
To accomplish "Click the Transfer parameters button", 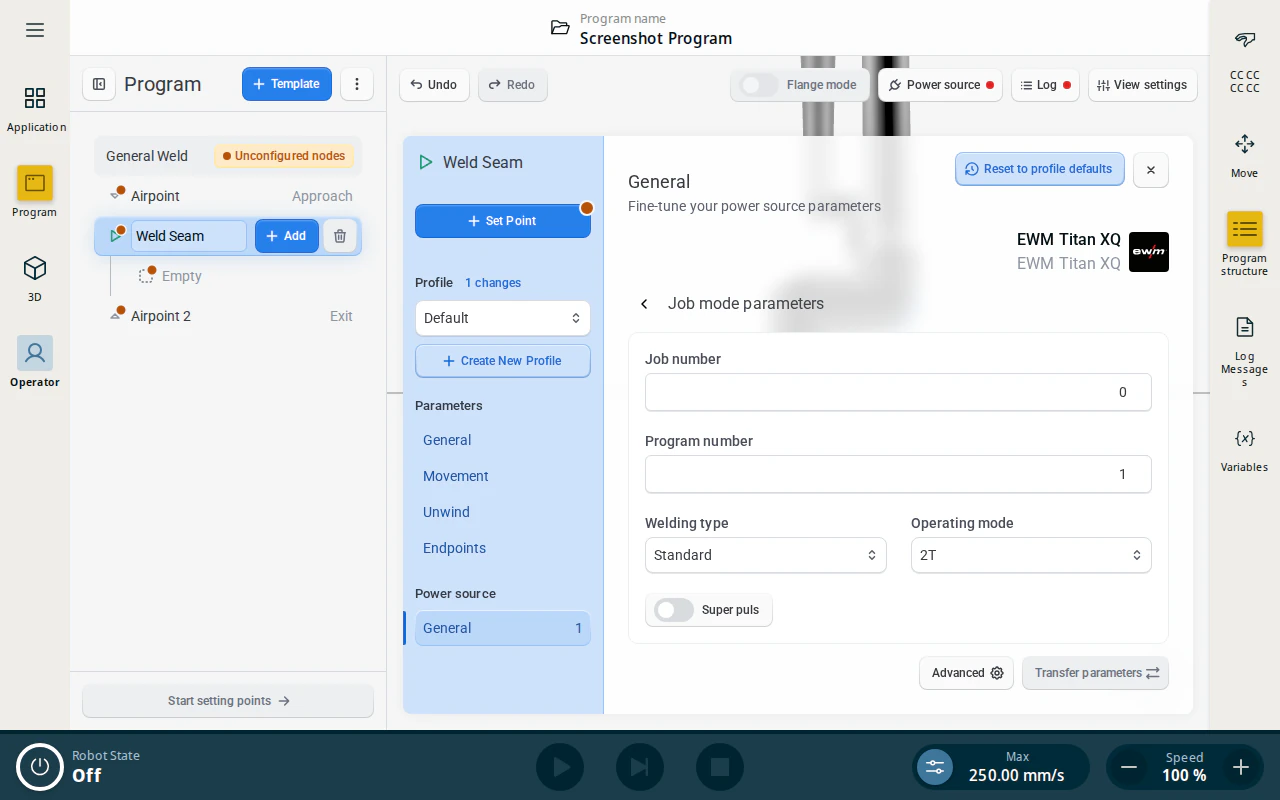I will 1095,673.
